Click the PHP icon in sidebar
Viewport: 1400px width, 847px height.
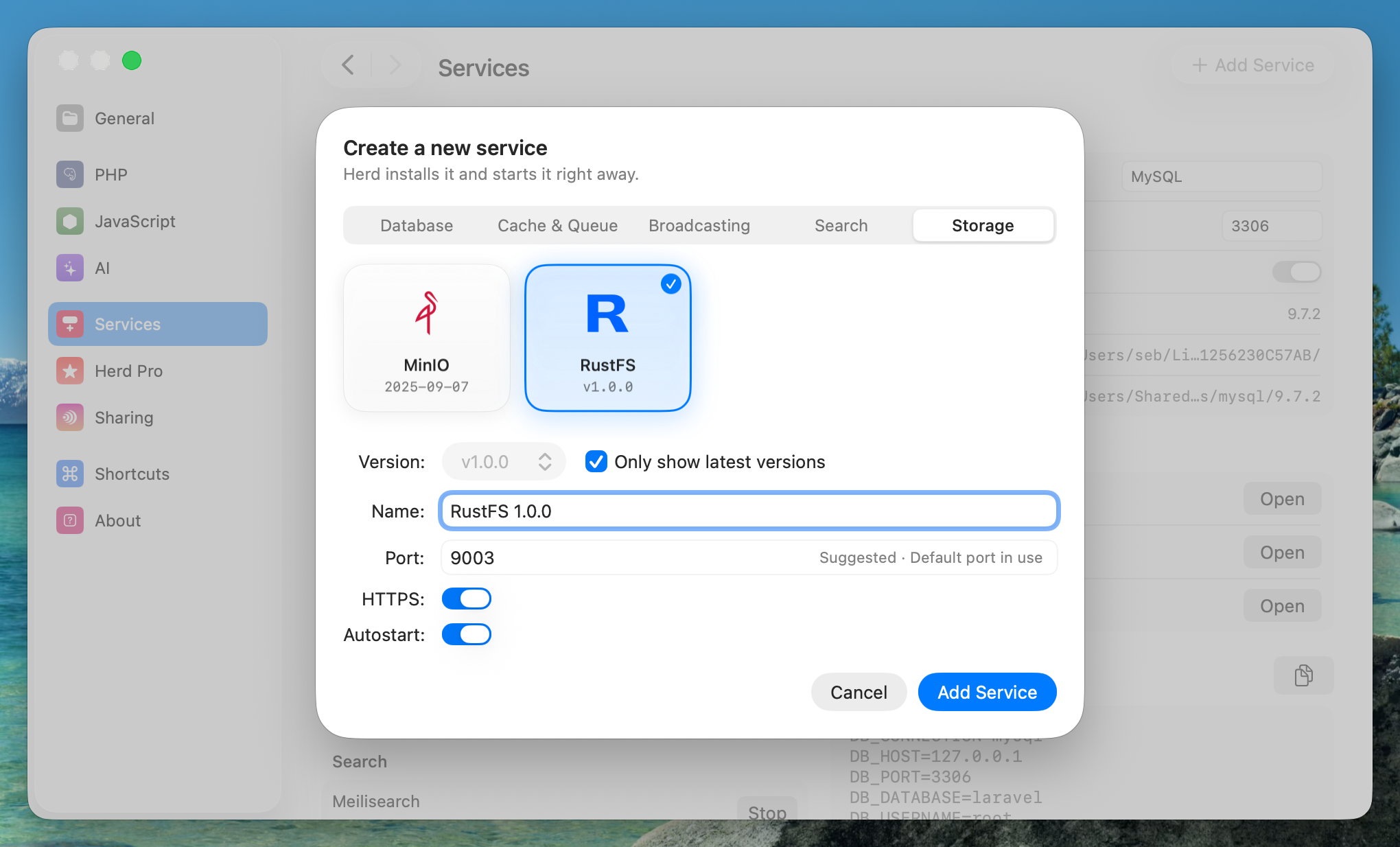click(70, 174)
